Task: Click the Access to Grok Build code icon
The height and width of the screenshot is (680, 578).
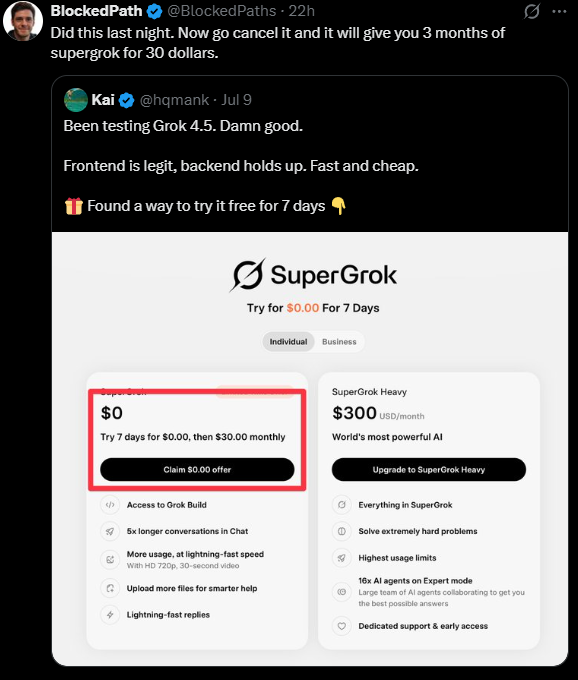Action: point(110,505)
